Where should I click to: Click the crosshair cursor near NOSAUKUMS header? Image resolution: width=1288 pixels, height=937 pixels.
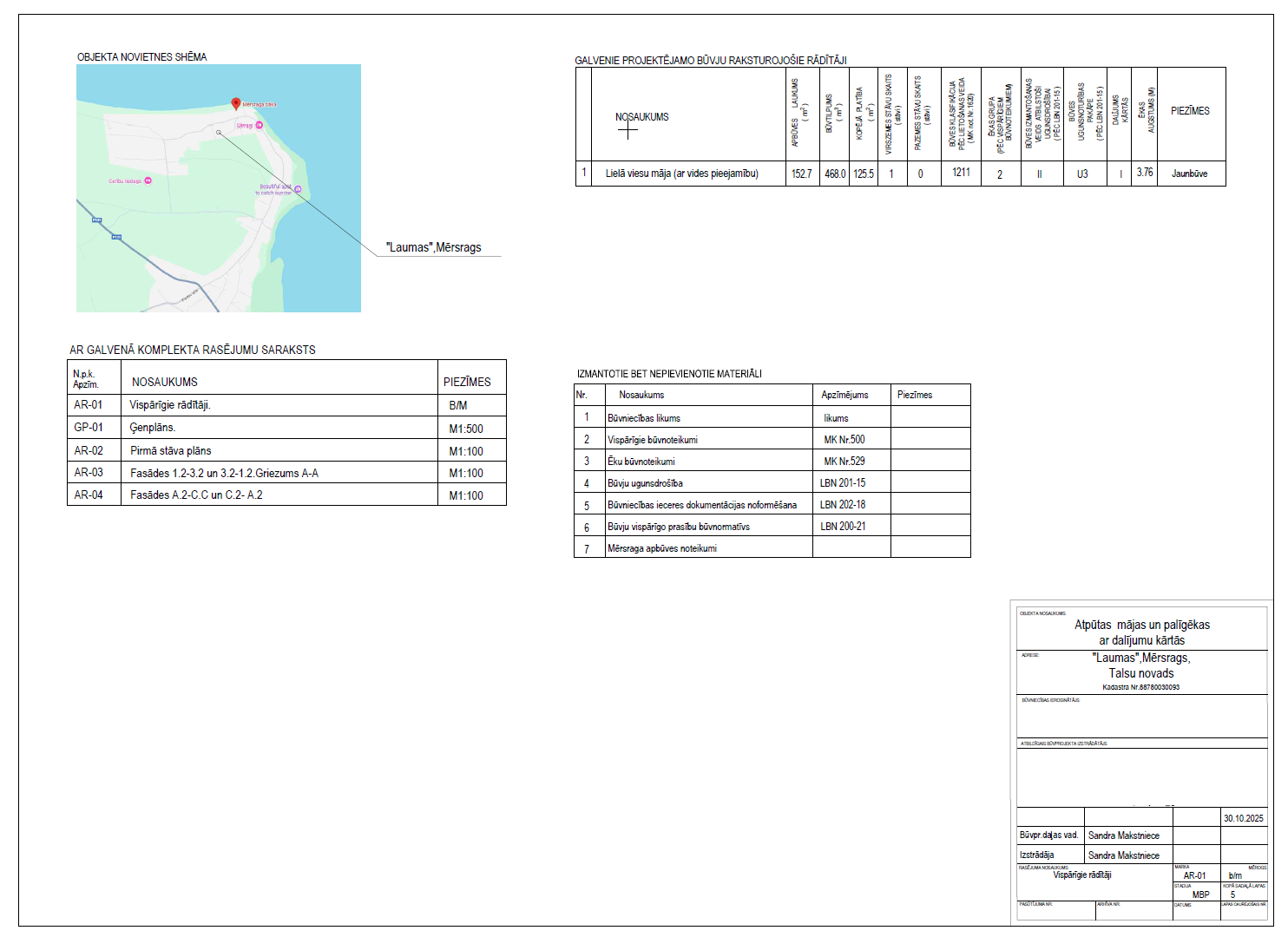pyautogui.click(x=628, y=130)
